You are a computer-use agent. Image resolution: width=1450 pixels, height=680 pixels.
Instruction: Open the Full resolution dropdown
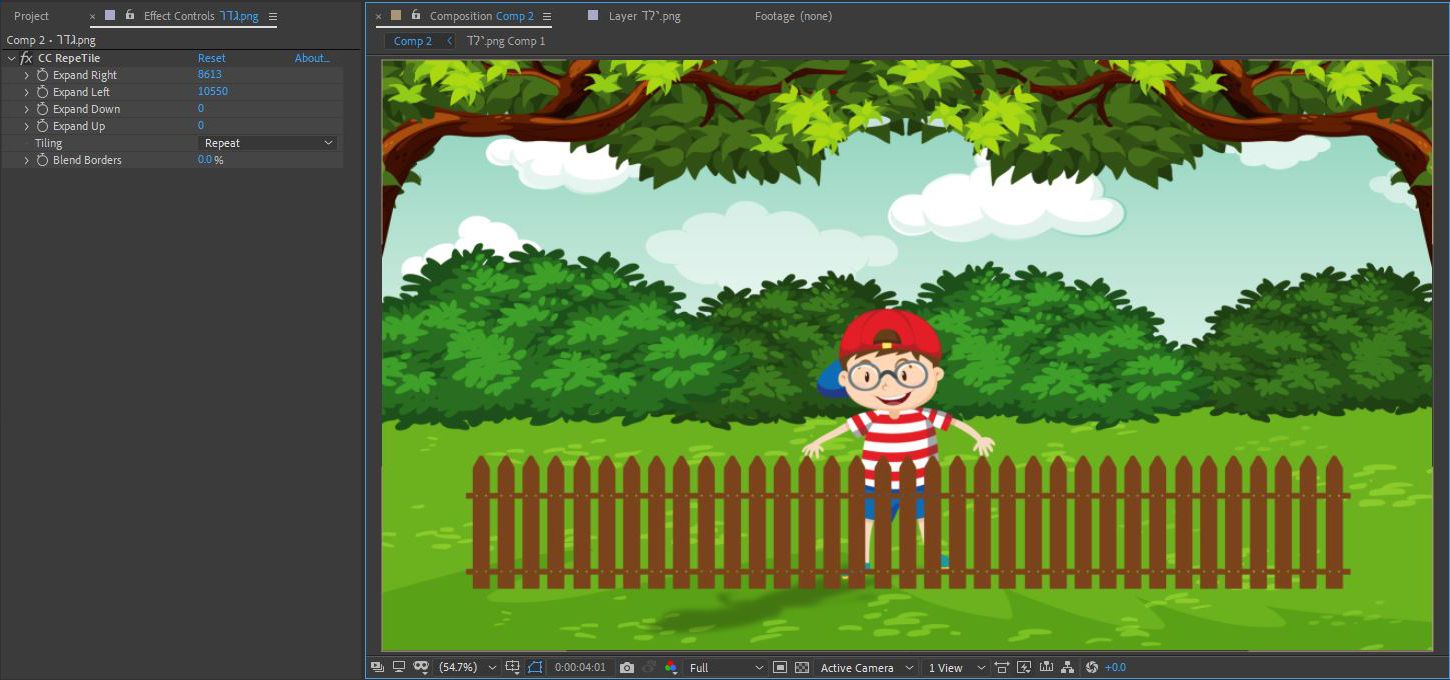pos(726,667)
